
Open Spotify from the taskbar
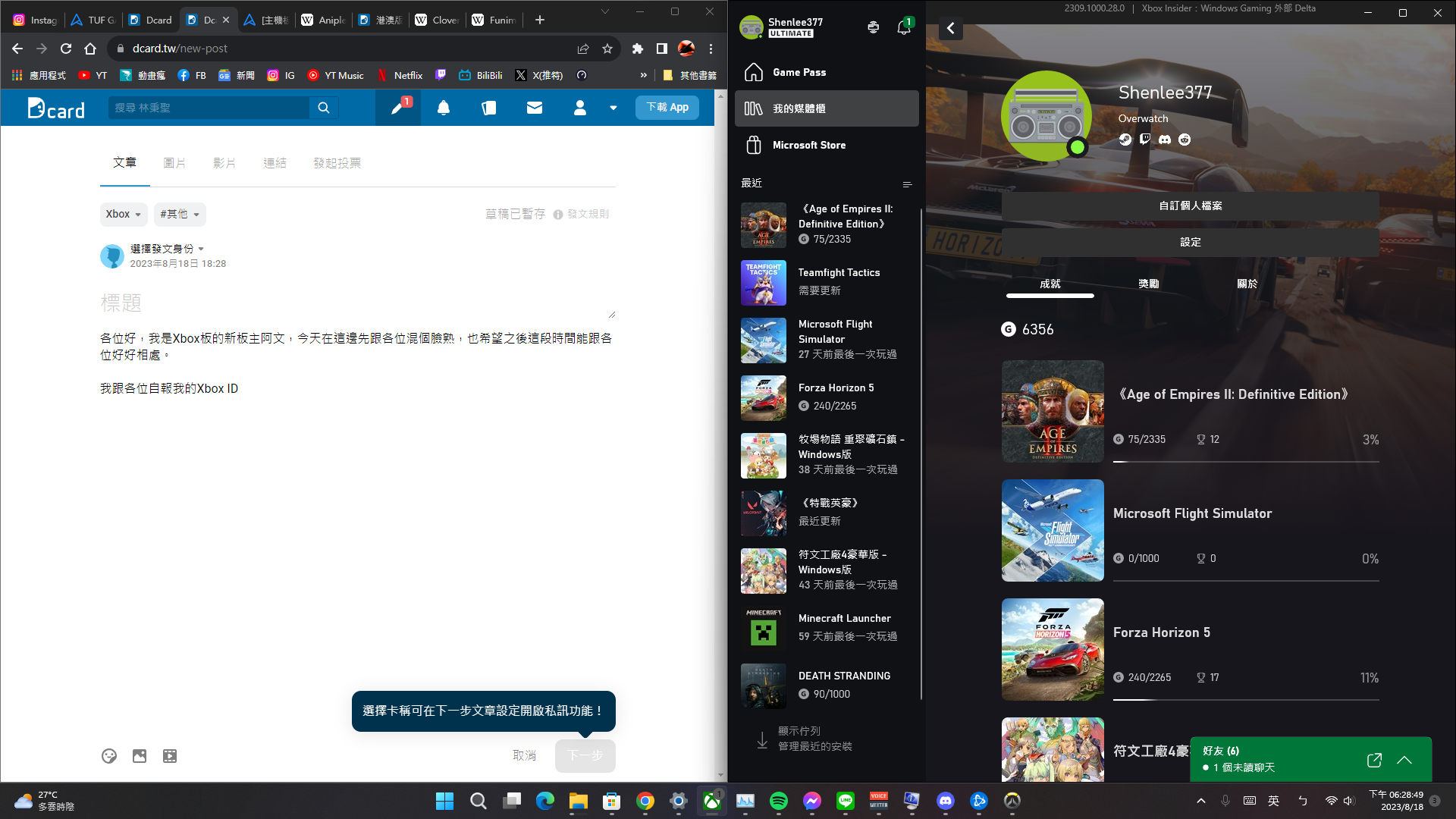(779, 801)
